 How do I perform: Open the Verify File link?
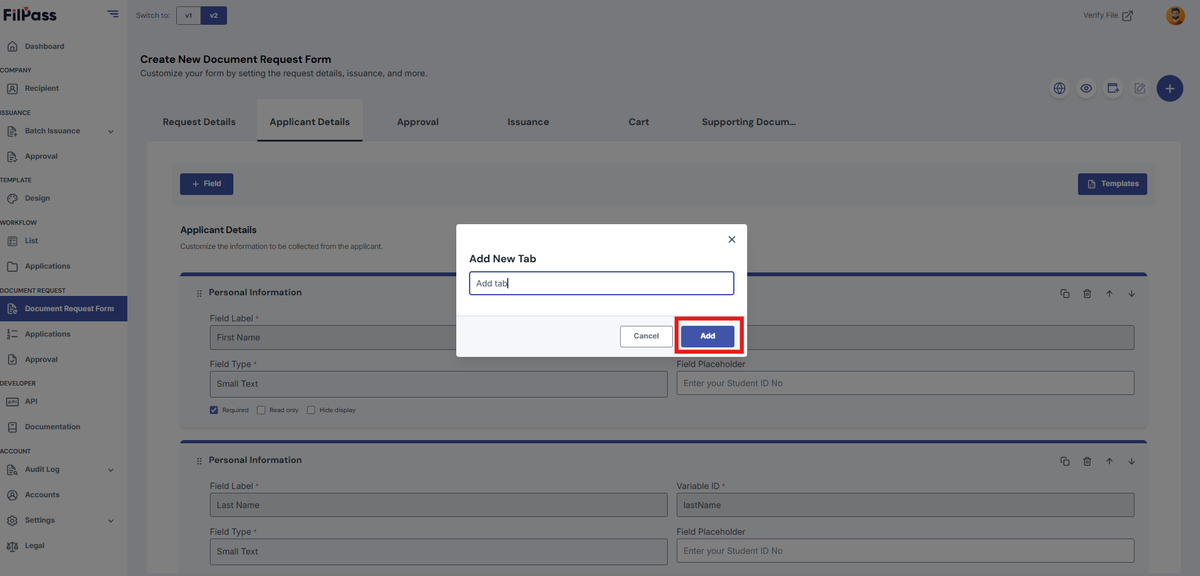click(1107, 15)
